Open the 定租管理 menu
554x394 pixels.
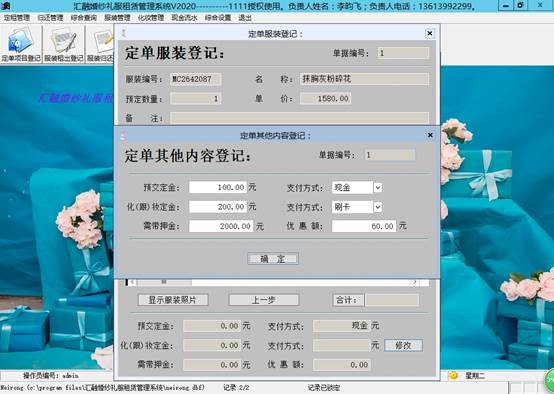click(17, 18)
